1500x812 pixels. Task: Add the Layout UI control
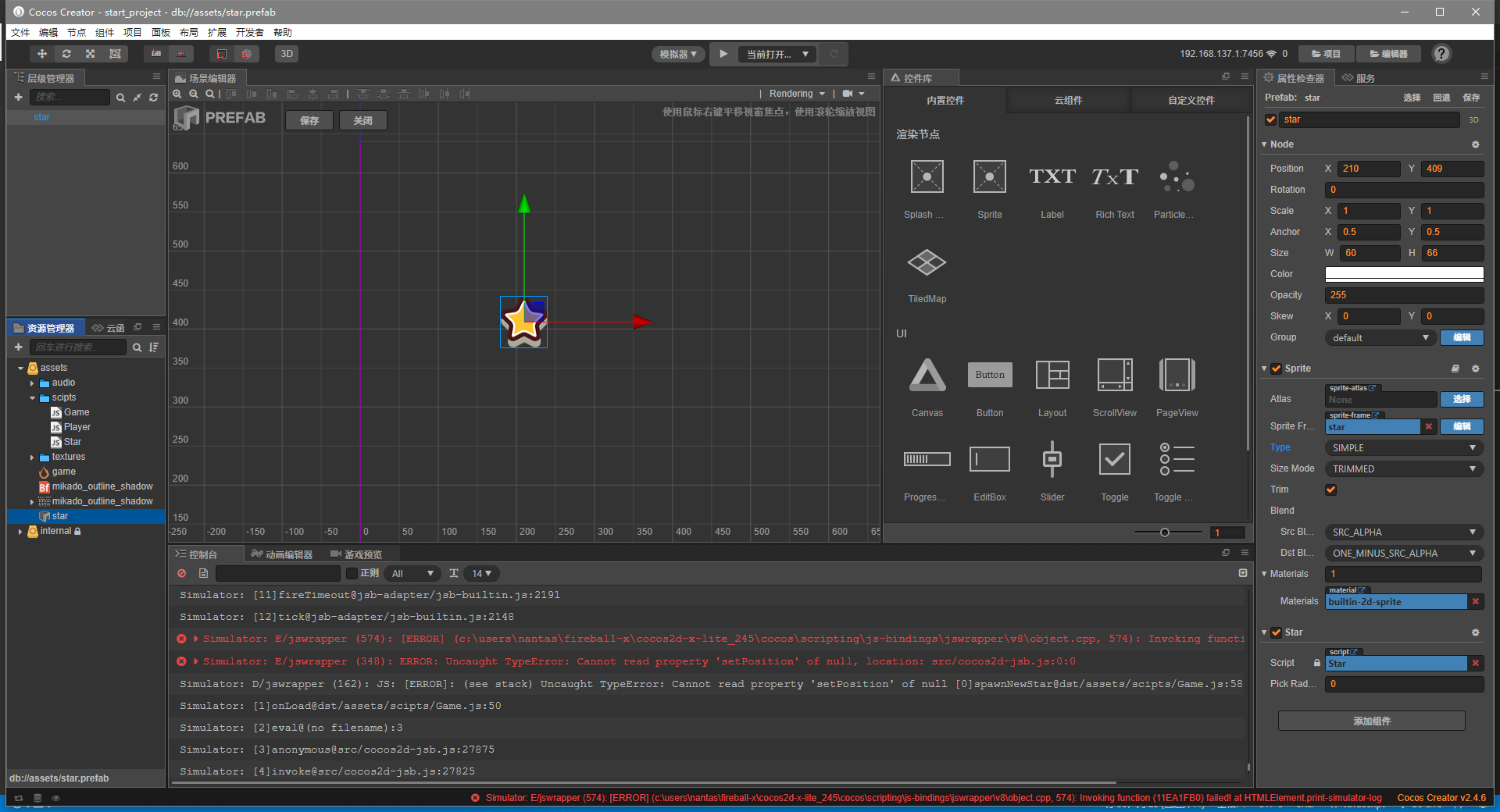tap(1052, 387)
